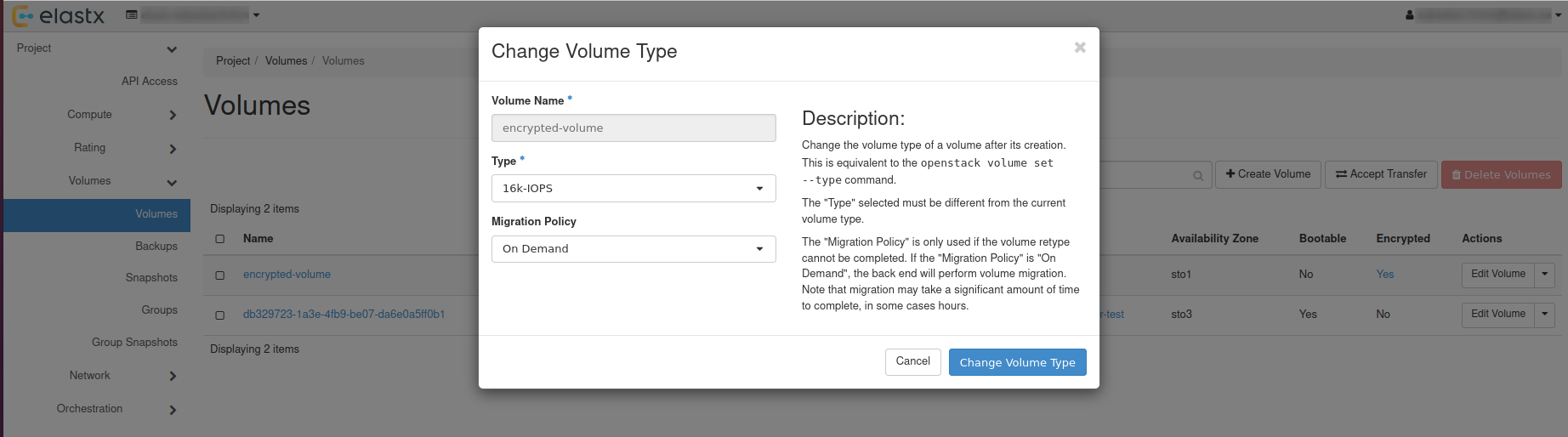Open Snapshots in the sidebar
This screenshot has height=437, width=1568.
(151, 278)
